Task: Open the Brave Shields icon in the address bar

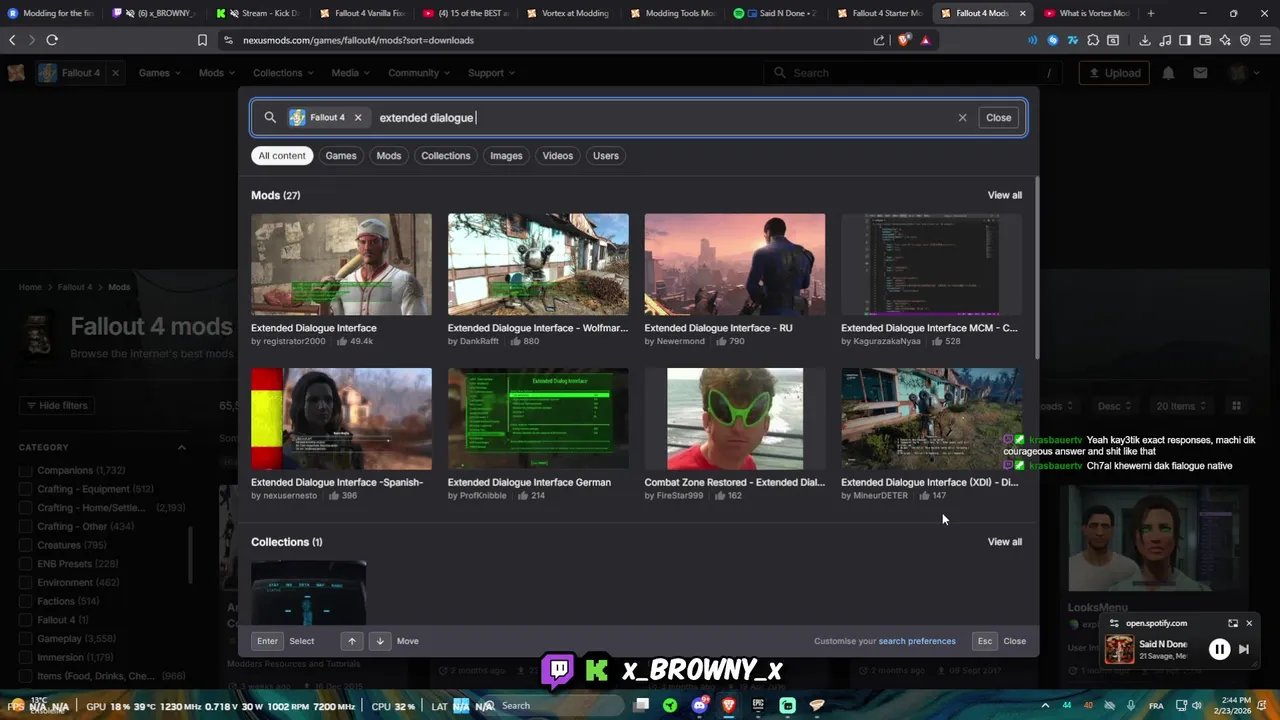Action: (904, 40)
